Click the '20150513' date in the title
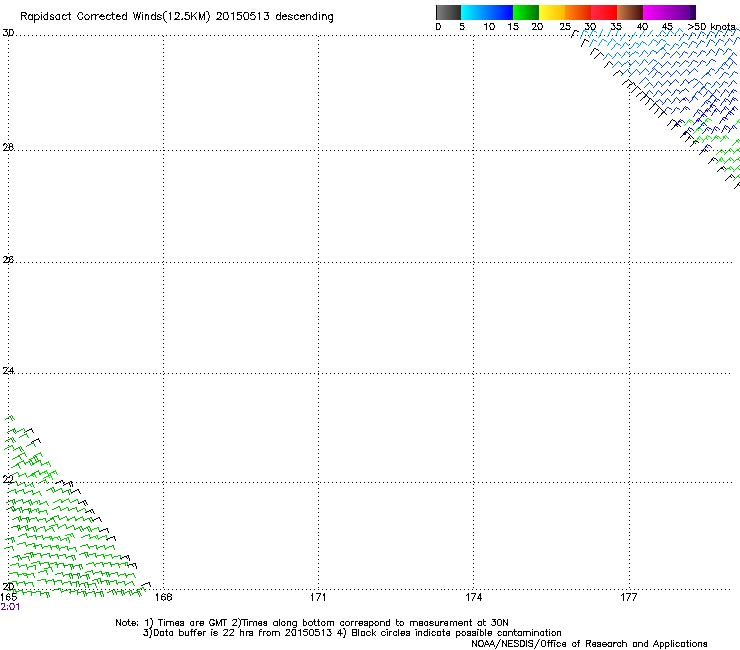 coord(243,17)
